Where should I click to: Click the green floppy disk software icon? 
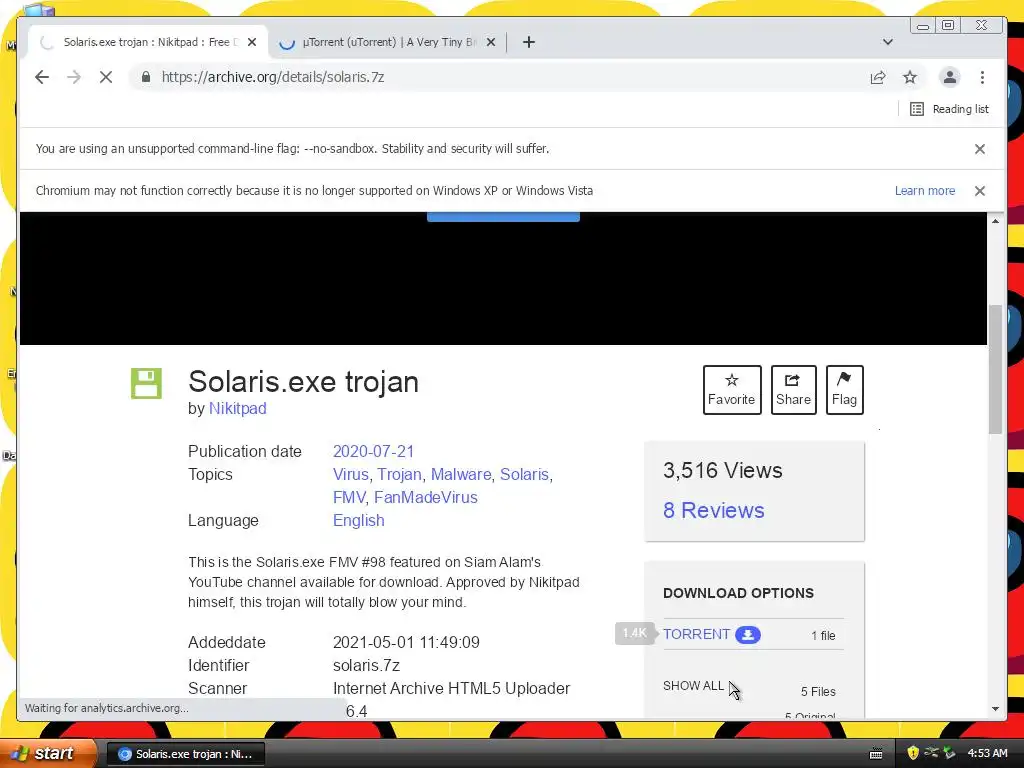pyautogui.click(x=146, y=383)
